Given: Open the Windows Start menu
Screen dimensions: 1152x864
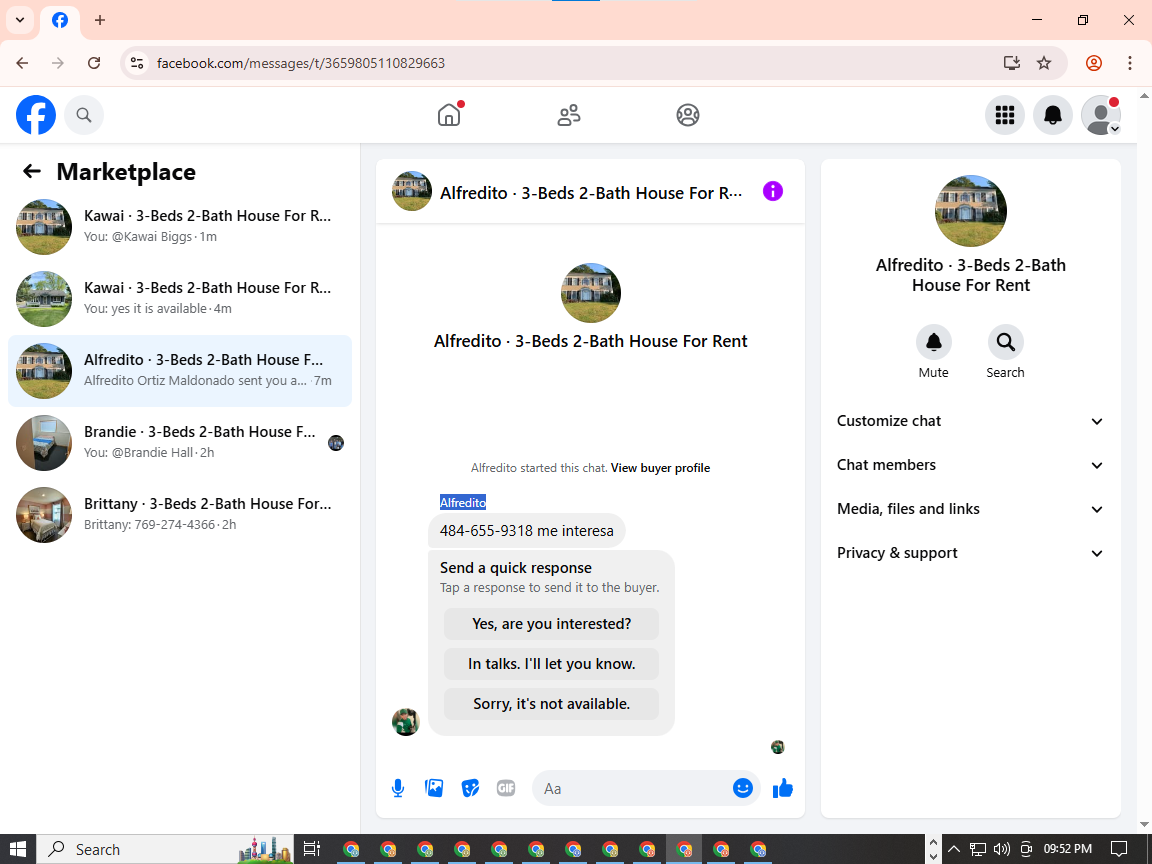Looking at the screenshot, I should (18, 849).
